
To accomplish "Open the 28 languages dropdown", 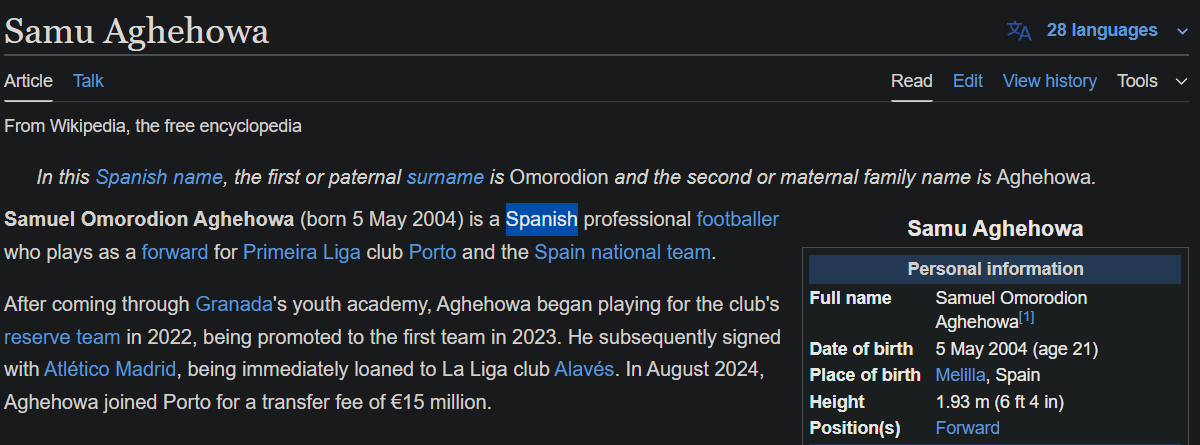I will click(x=1101, y=30).
